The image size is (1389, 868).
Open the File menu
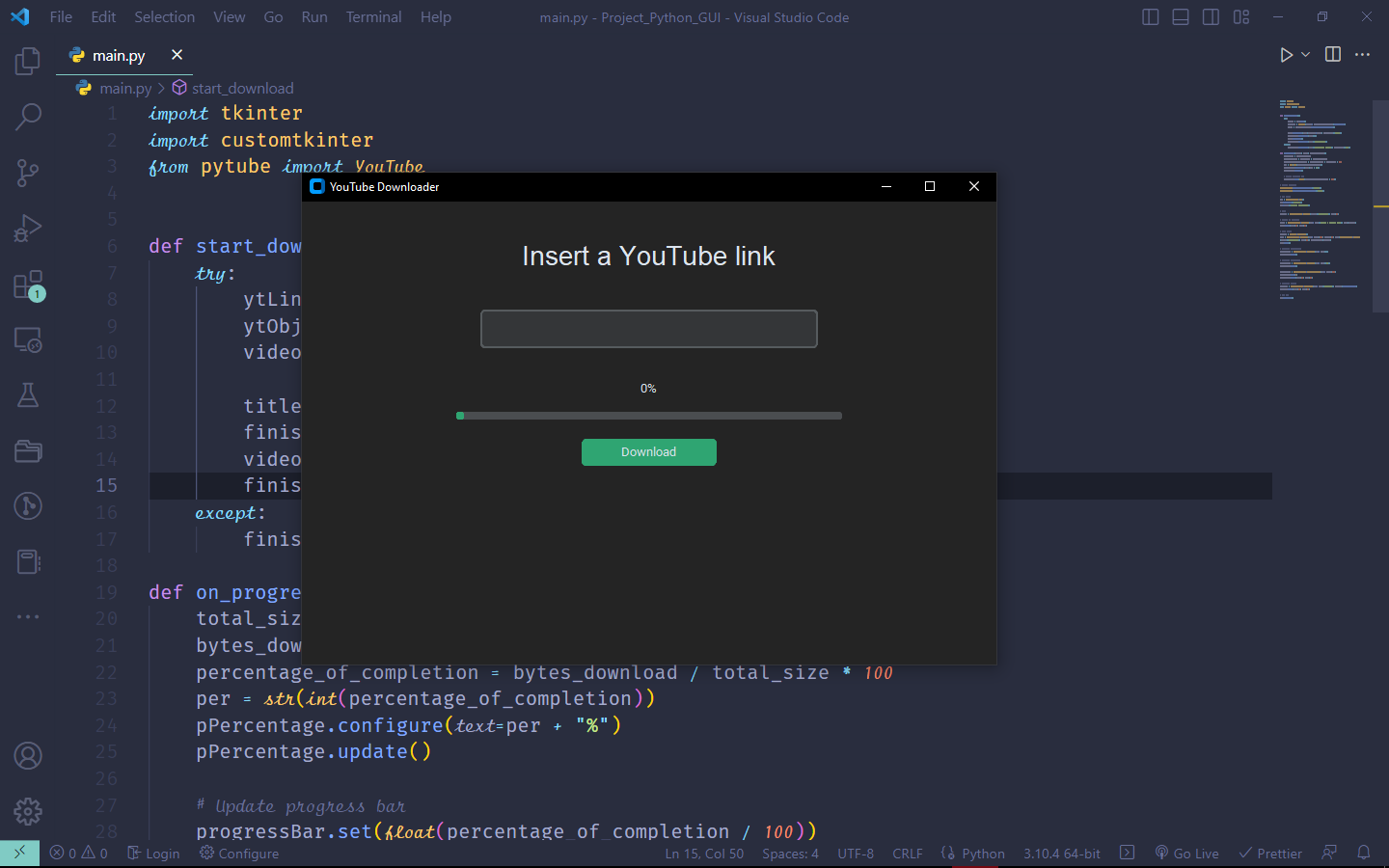click(61, 17)
